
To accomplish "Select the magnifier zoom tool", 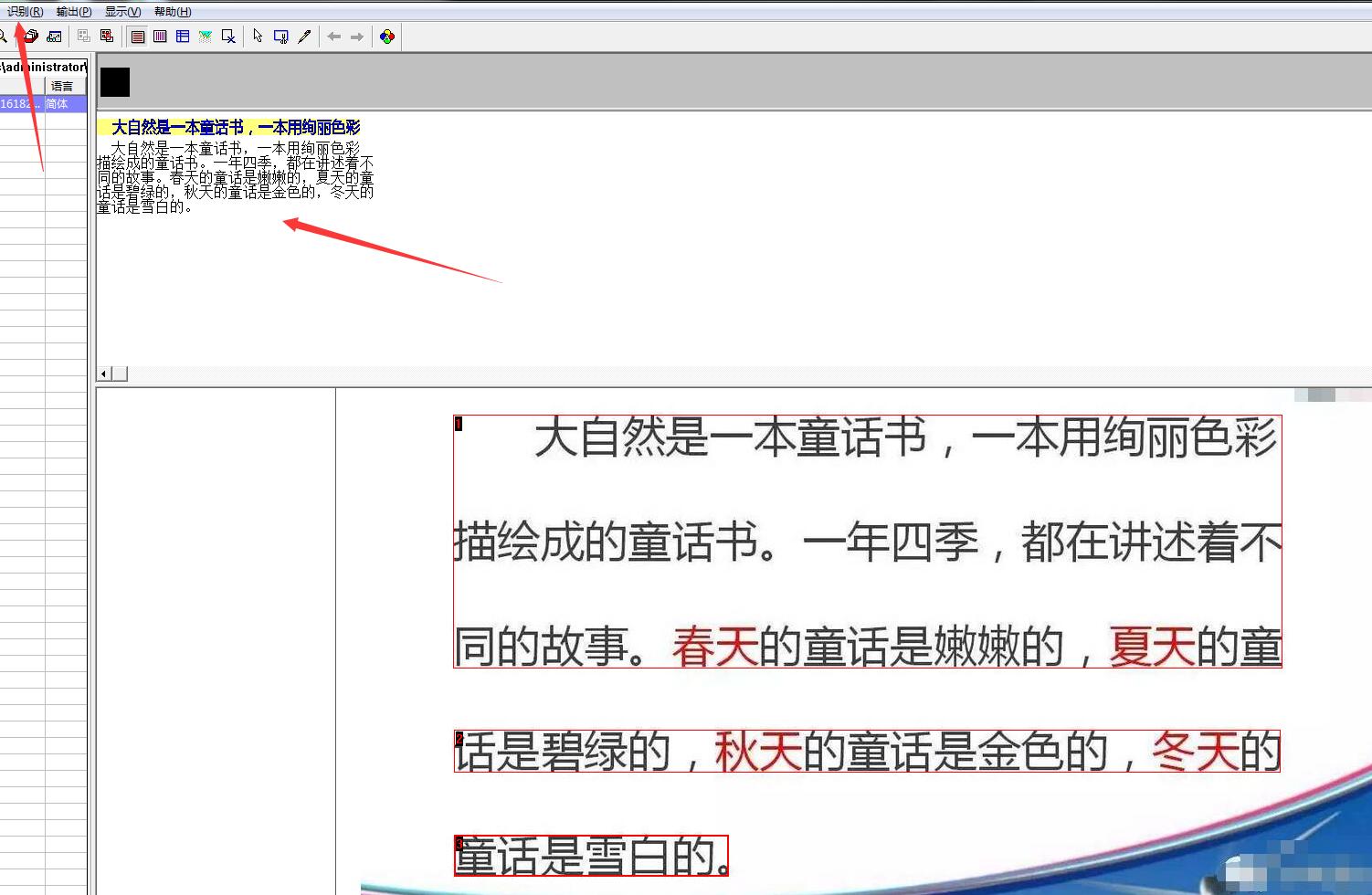I will coord(5,36).
